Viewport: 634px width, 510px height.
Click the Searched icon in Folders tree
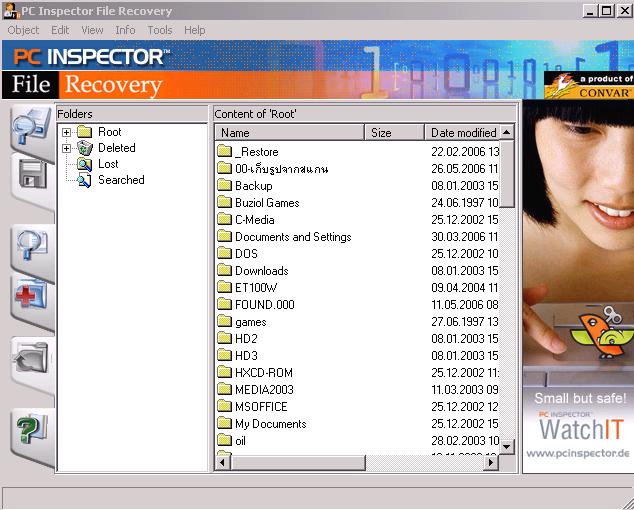(x=84, y=180)
